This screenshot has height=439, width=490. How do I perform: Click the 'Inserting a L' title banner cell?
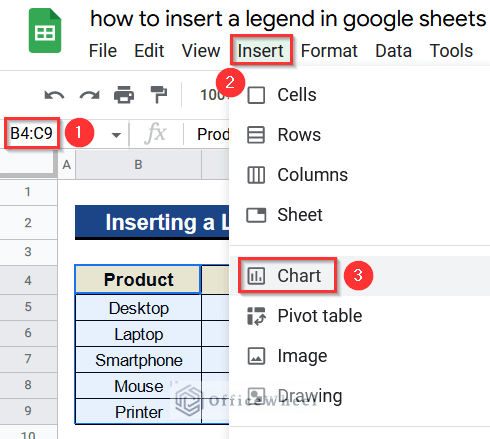[152, 222]
